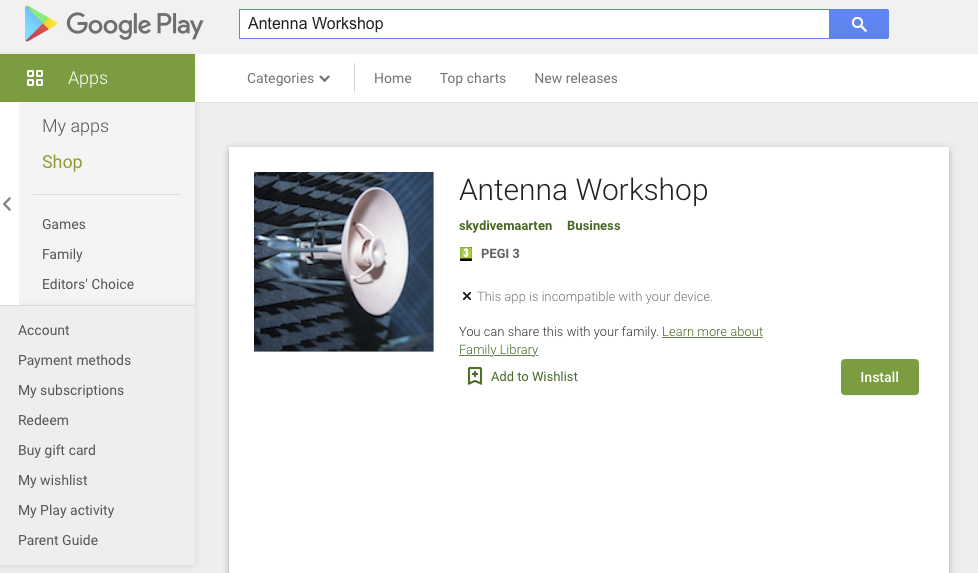
Task: Click the Redeem link
Action: pyautogui.click(x=43, y=420)
